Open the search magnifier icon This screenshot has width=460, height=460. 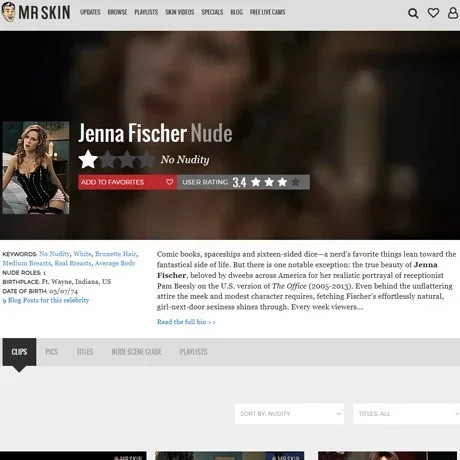pos(413,13)
